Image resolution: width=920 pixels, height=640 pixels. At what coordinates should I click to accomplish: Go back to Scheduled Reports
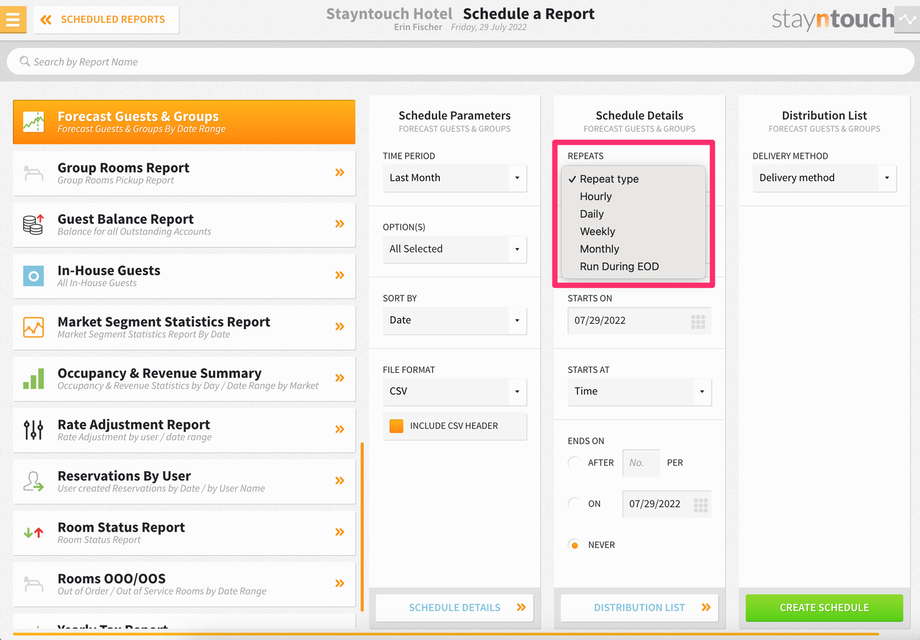(106, 20)
